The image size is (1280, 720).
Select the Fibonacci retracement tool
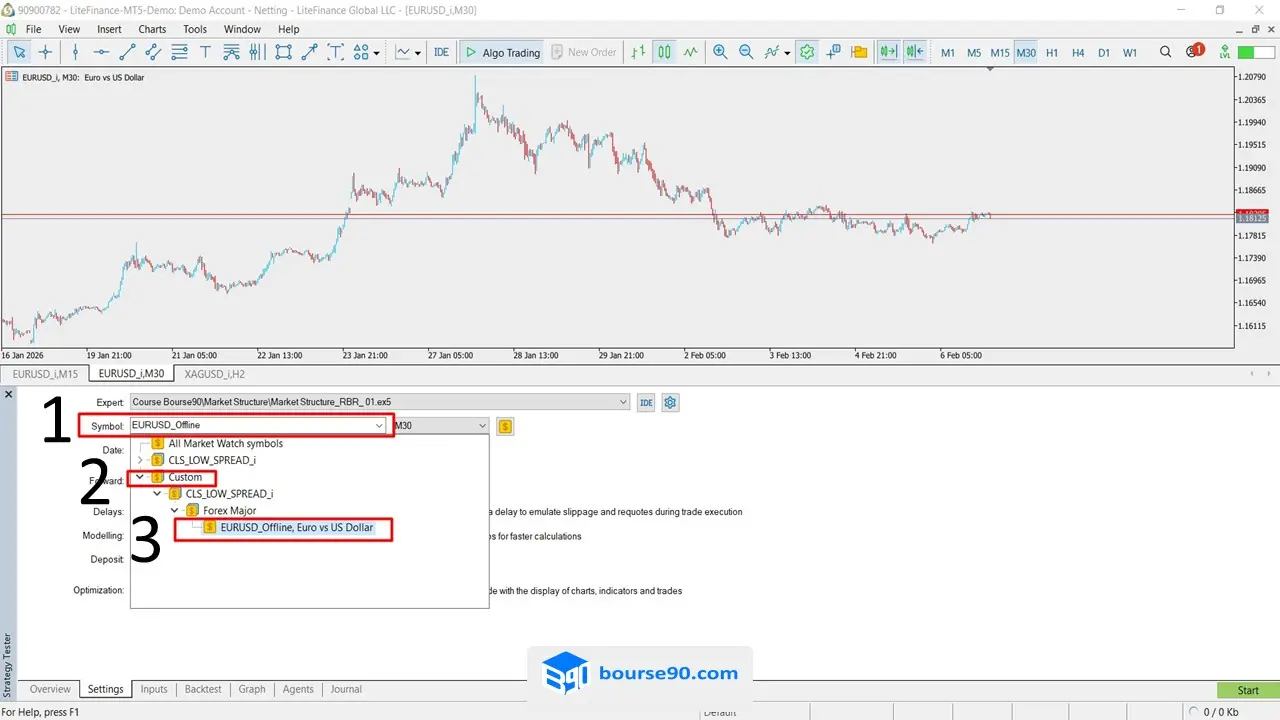coord(179,52)
